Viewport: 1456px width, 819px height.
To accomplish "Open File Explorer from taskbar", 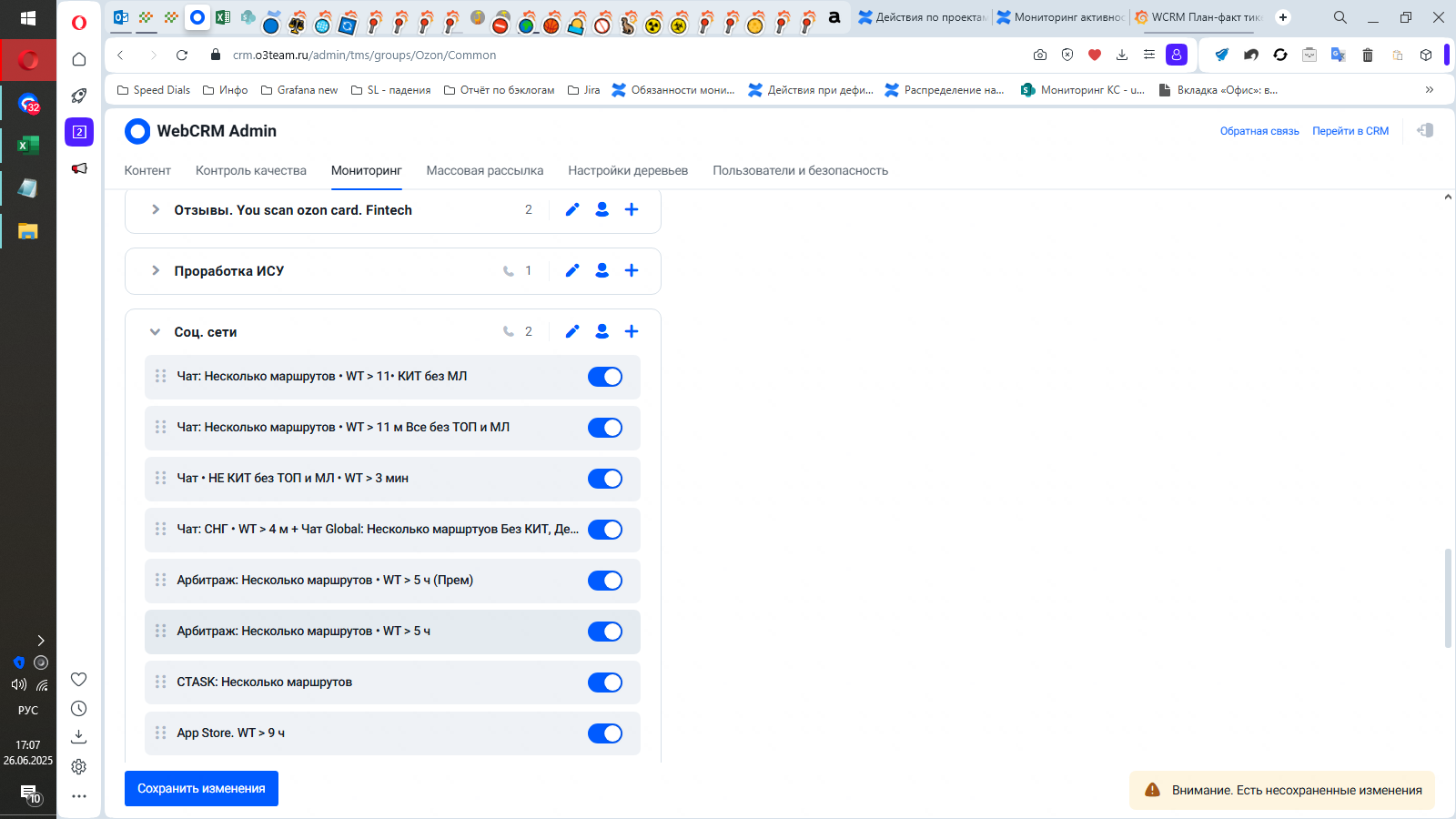I will pos(28,231).
